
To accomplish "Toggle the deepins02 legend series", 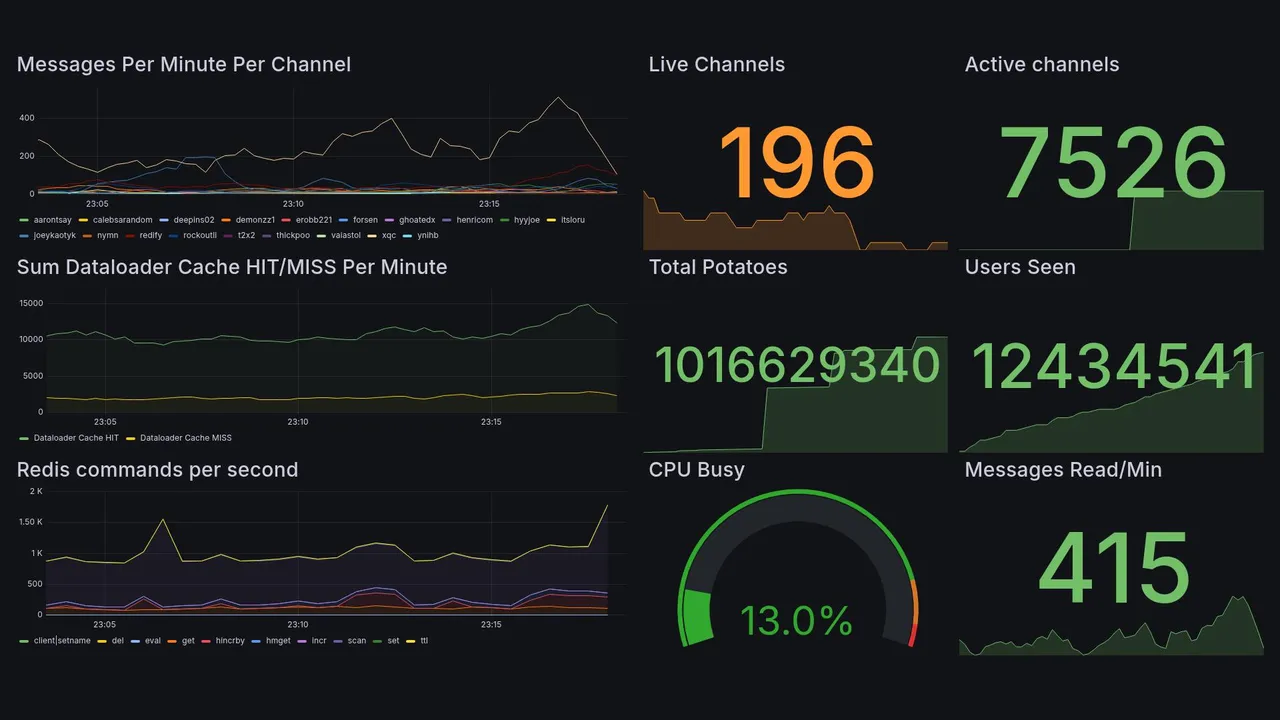I will [194, 220].
